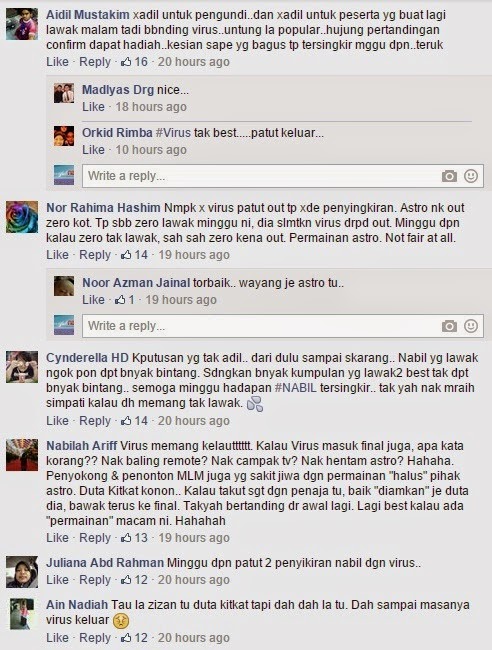The width and height of the screenshot is (492, 650).
Task: Open the #NABIL hashtag link
Action: [296, 388]
